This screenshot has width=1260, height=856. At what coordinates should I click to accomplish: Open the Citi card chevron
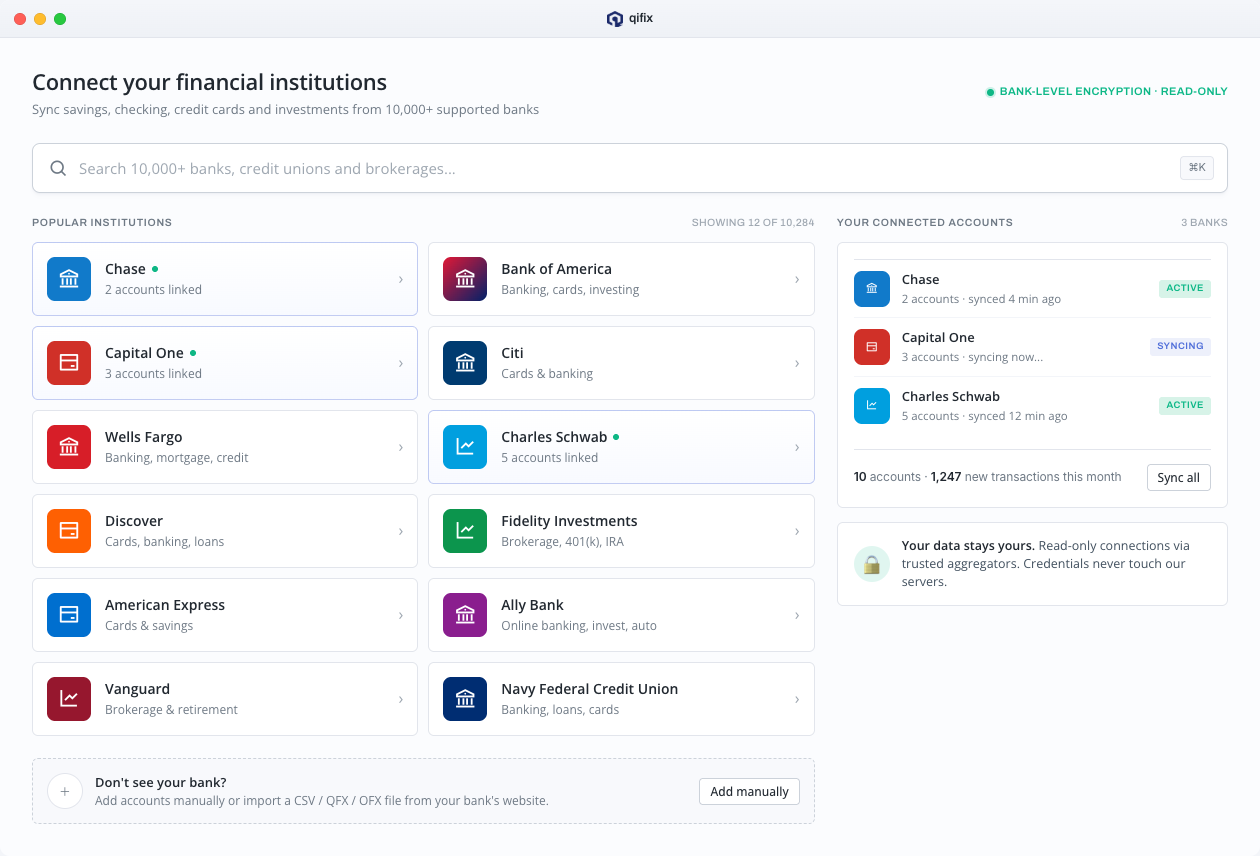[x=797, y=363]
